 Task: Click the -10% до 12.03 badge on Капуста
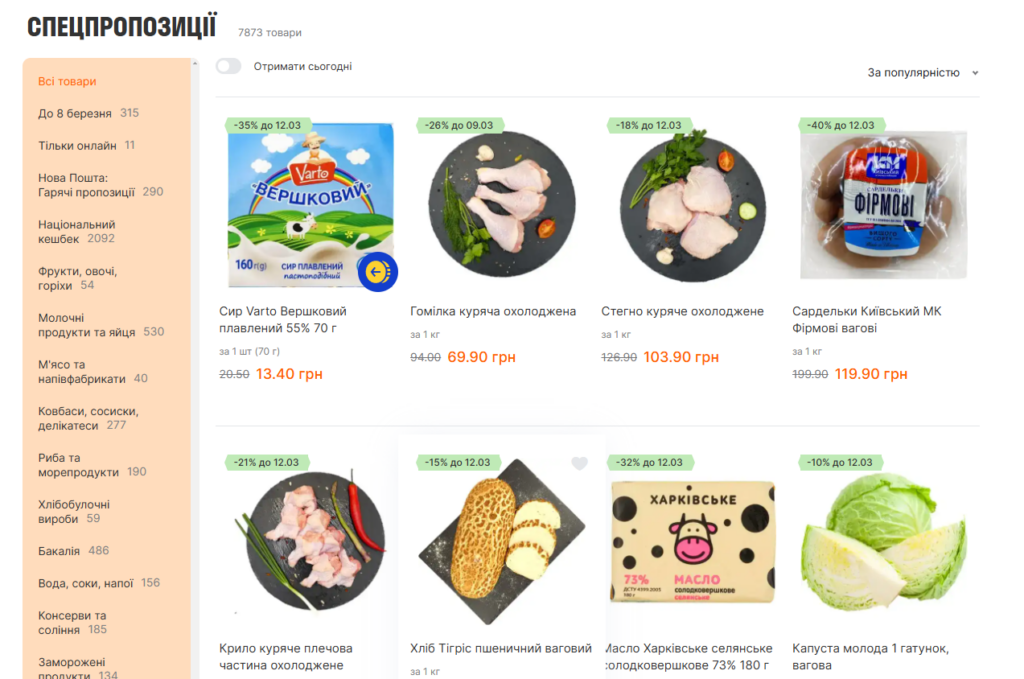(840, 462)
